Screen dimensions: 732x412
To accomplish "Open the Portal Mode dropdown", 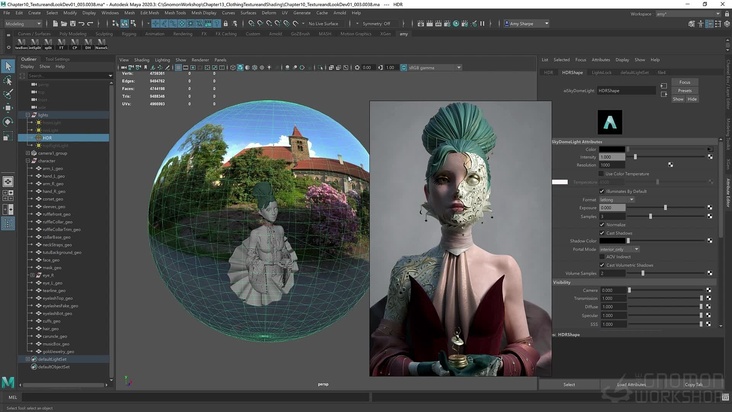I will [x=618, y=248].
